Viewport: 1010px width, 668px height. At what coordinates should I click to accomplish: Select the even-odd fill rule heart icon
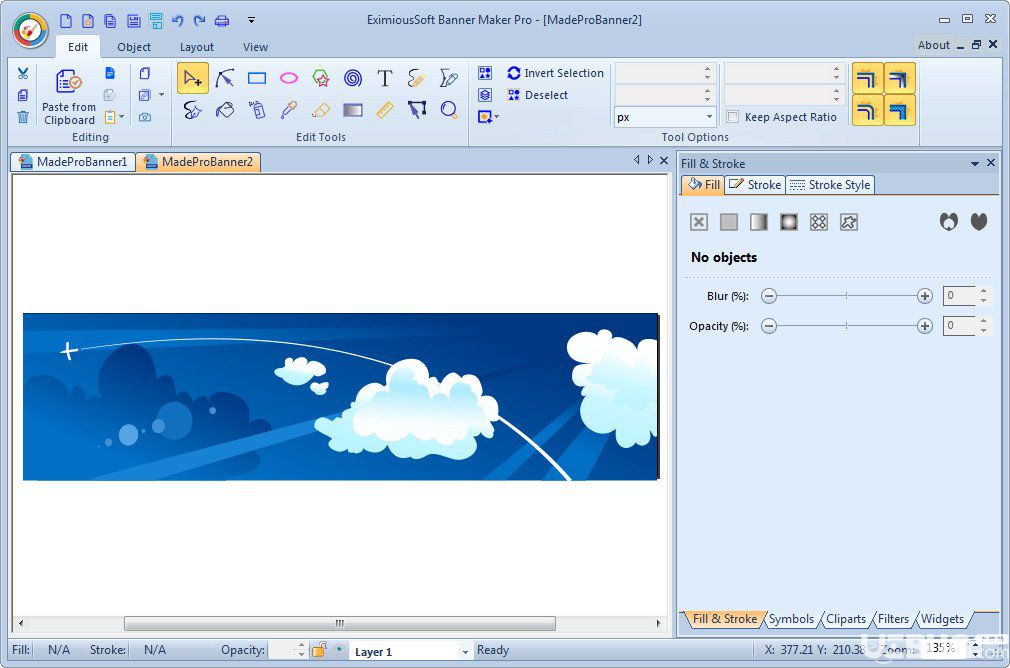949,222
